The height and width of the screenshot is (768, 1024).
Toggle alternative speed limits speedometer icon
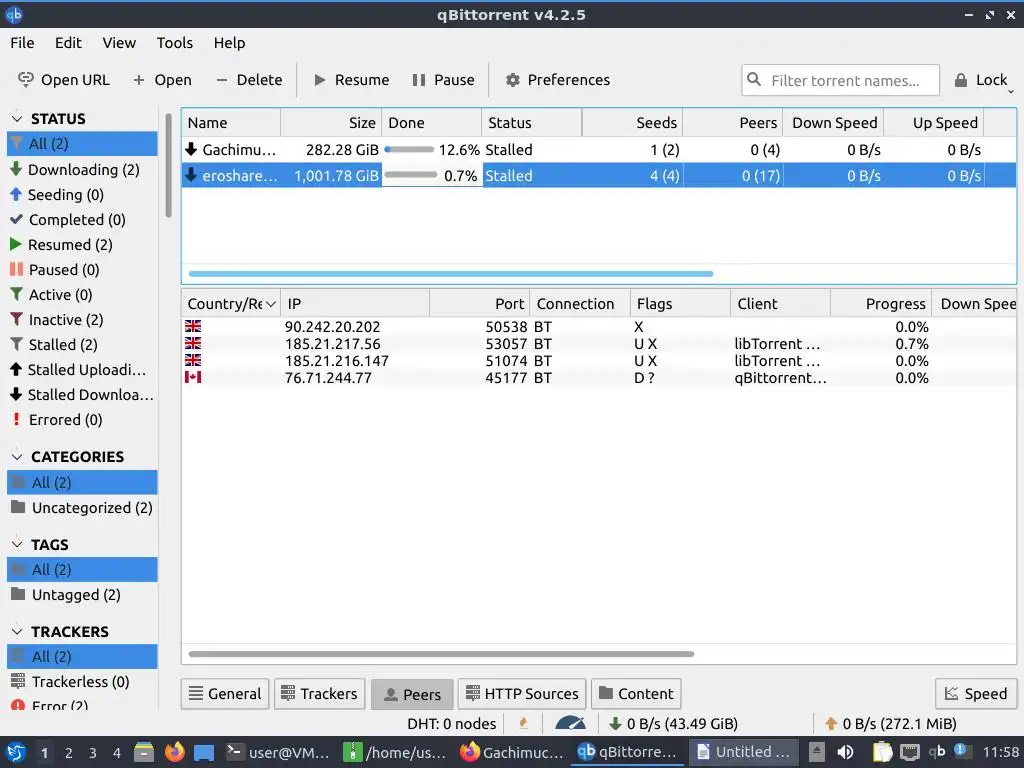570,724
